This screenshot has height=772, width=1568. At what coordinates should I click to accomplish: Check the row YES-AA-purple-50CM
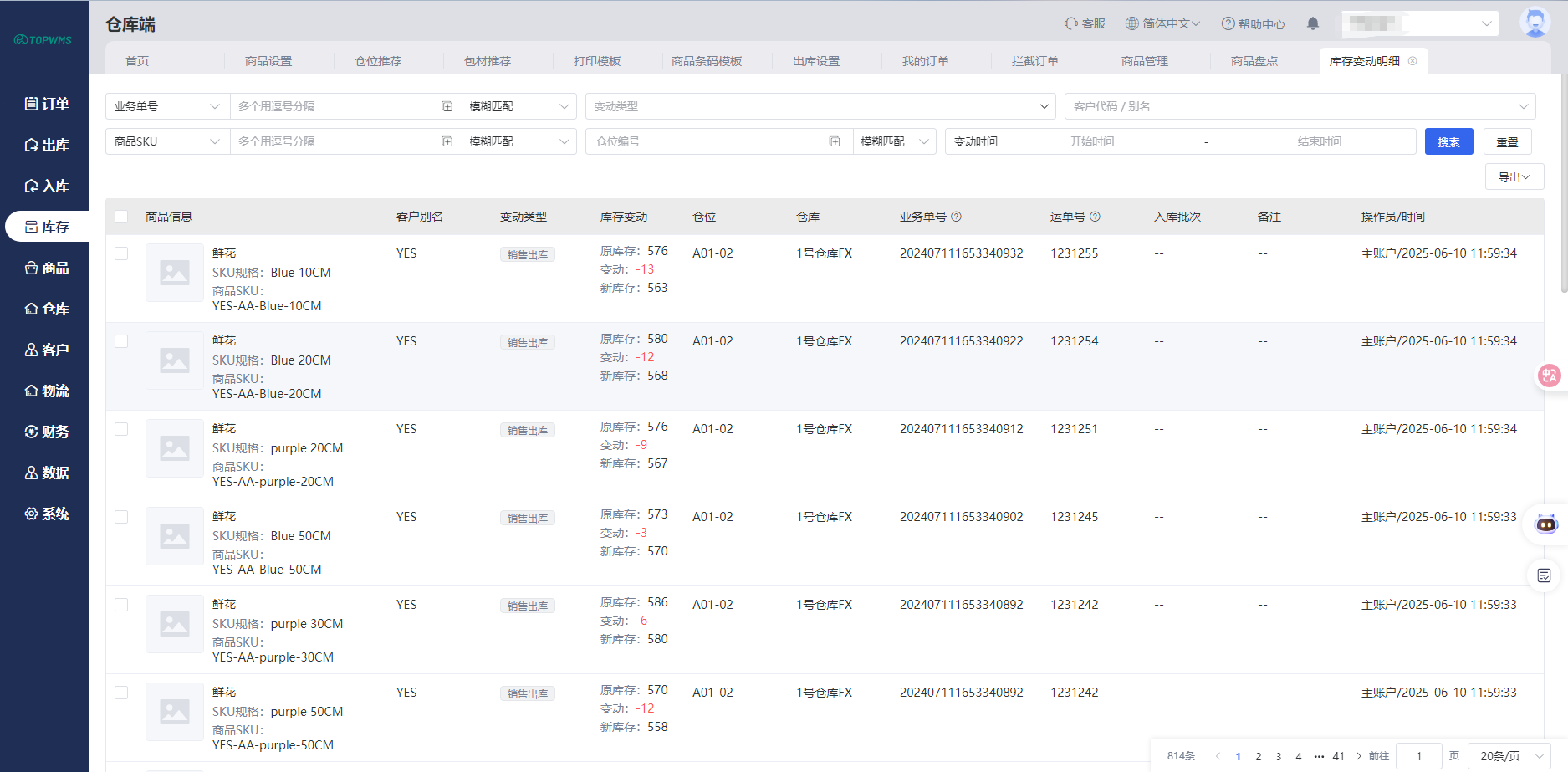[121, 693]
